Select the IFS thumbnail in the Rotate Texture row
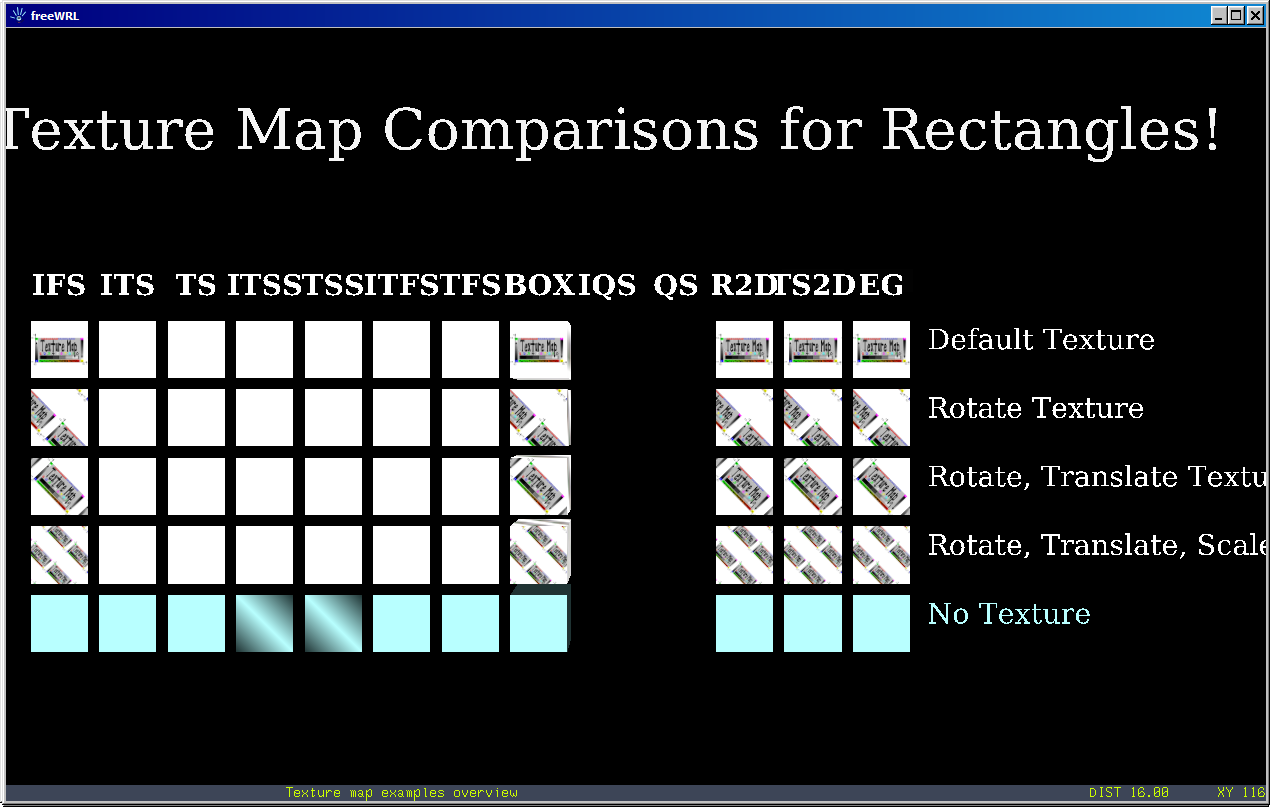This screenshot has height=807, width=1270. tap(59, 417)
